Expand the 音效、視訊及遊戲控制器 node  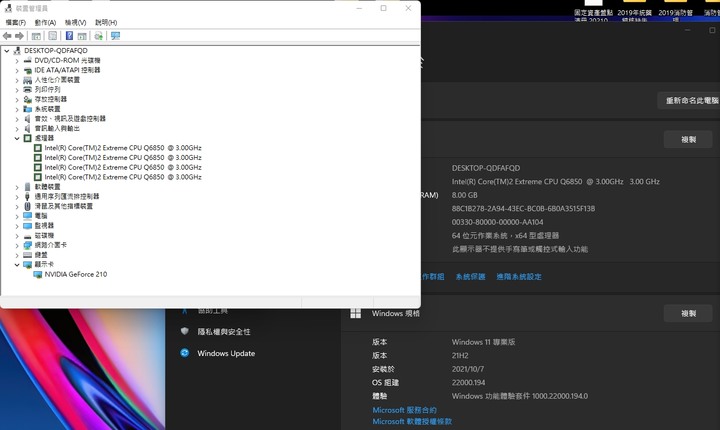pos(17,119)
